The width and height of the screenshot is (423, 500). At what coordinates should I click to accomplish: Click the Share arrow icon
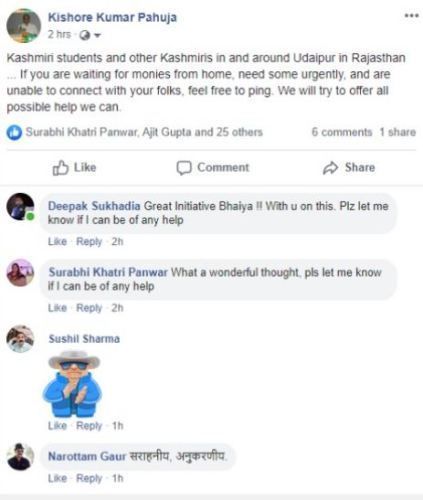tap(330, 168)
